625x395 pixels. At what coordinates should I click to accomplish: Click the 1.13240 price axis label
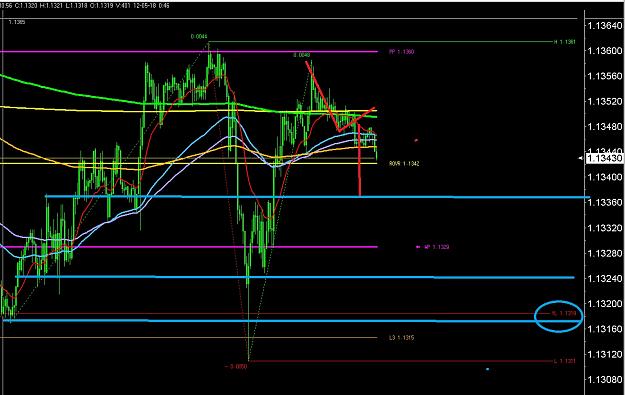(x=604, y=278)
